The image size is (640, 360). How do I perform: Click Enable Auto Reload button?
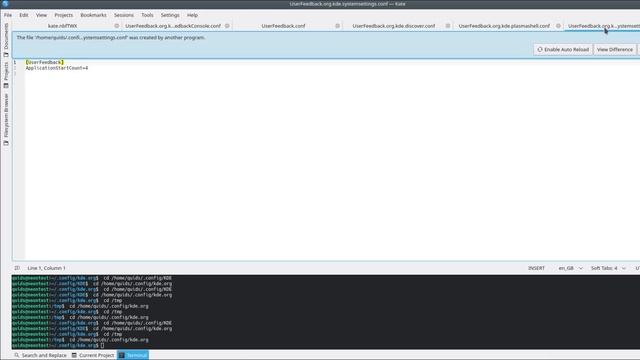tap(563, 49)
